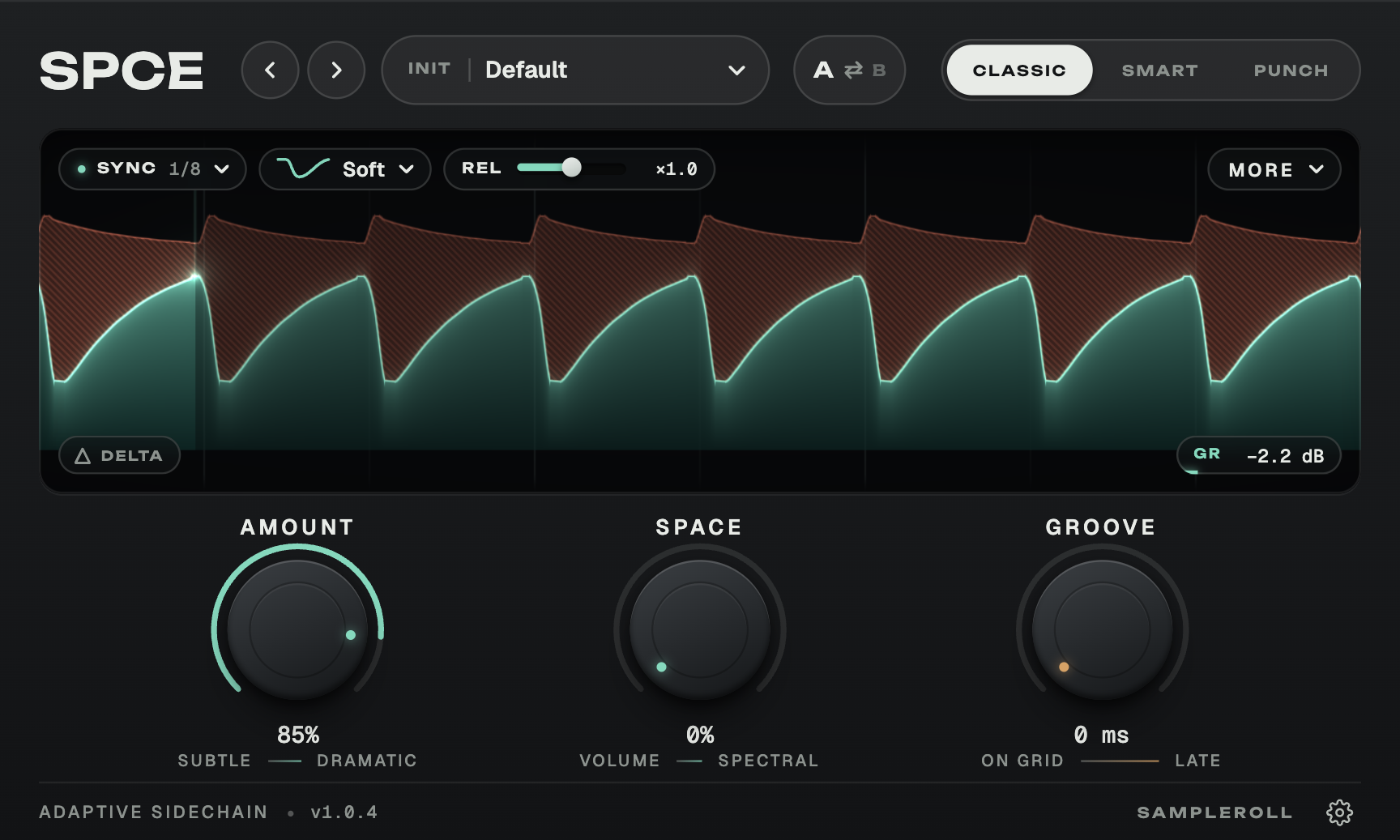Click the 85% amount value
Screen dimensions: 1400x840
pyautogui.click(x=298, y=735)
